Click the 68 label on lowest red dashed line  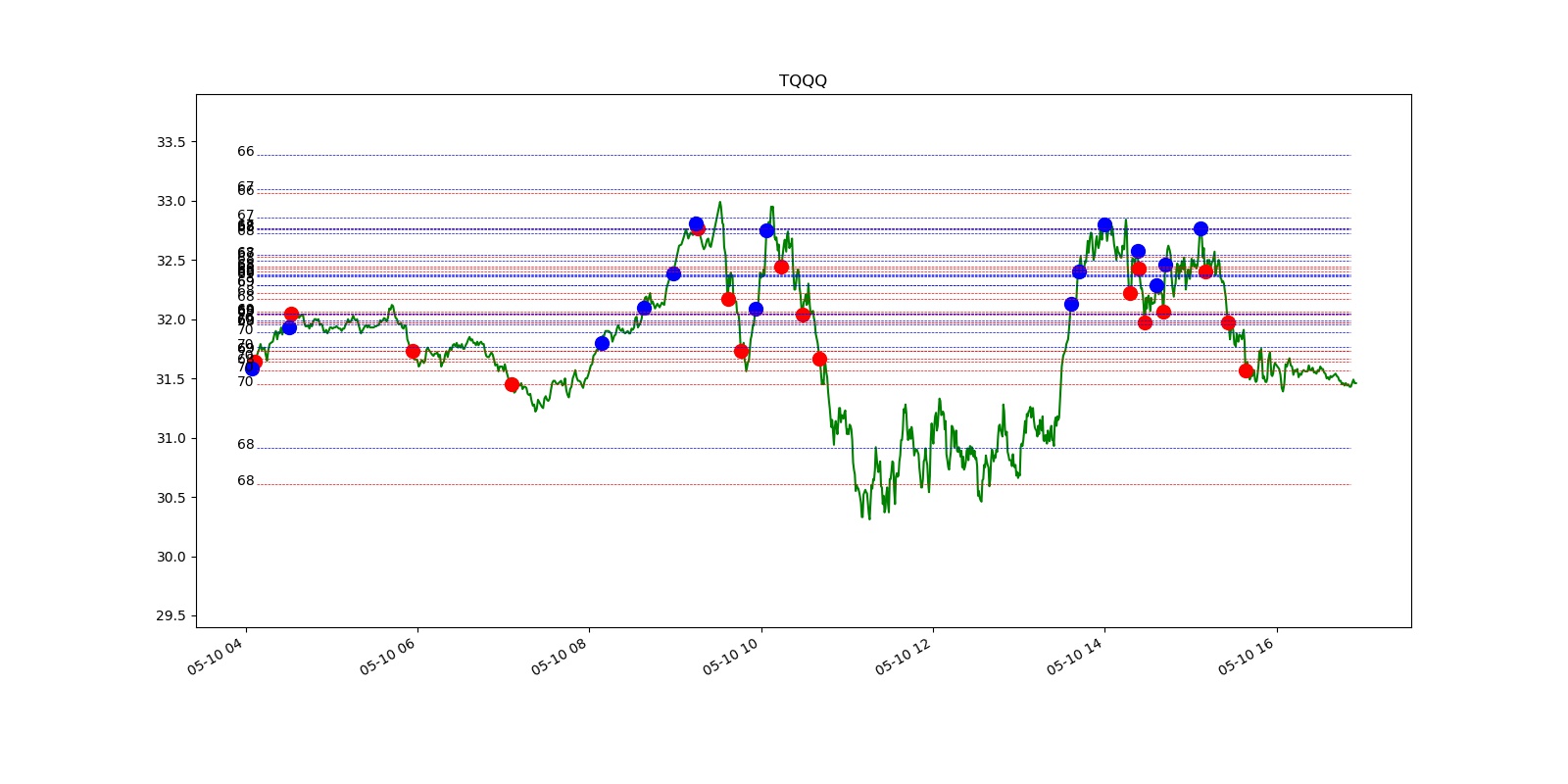[x=245, y=481]
